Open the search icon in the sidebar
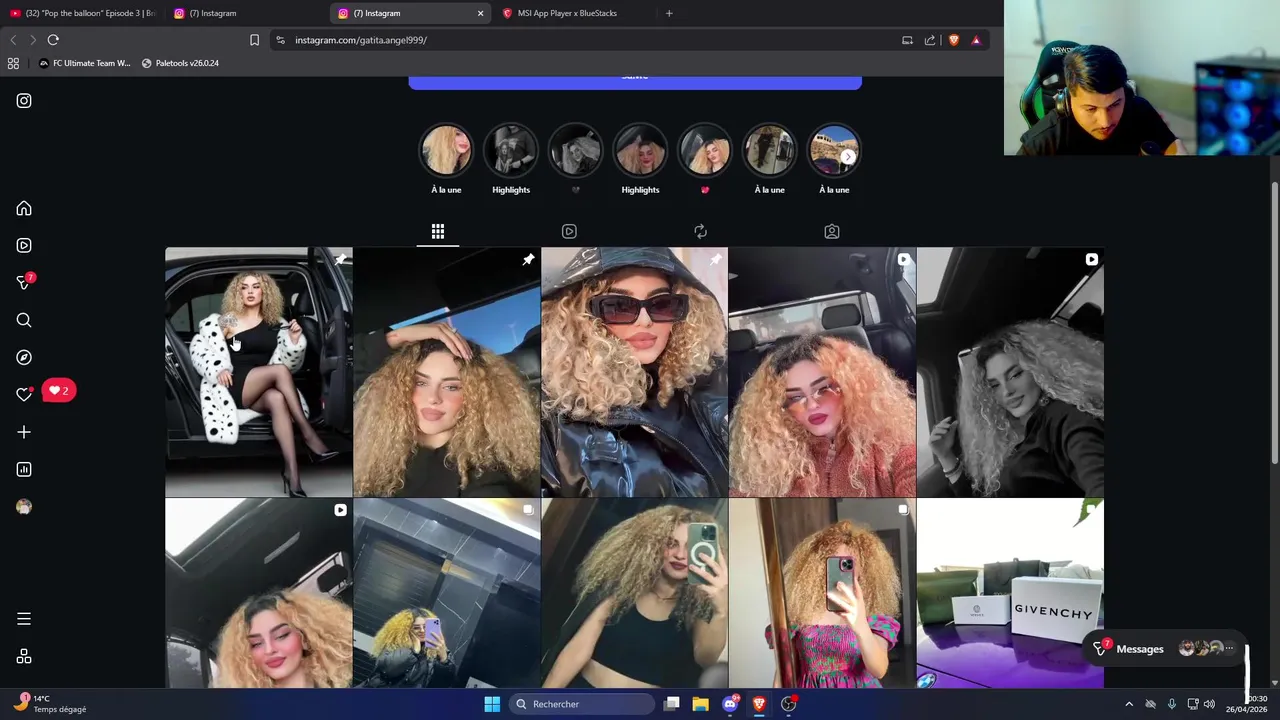Image resolution: width=1280 pixels, height=720 pixels. click(x=24, y=320)
